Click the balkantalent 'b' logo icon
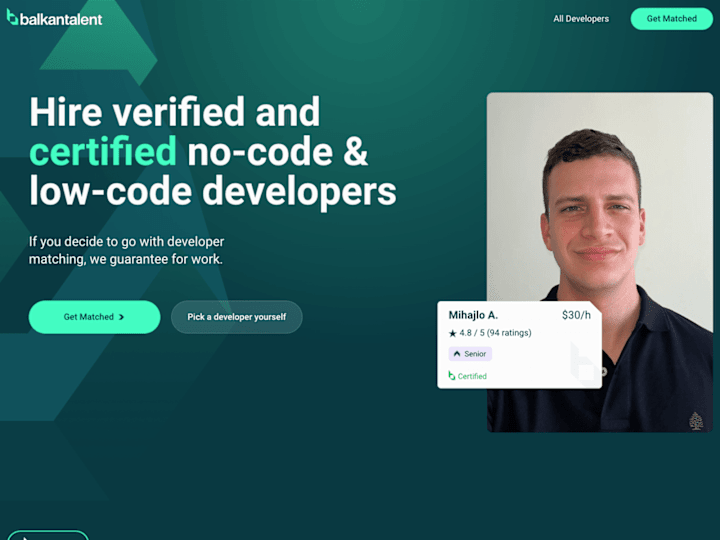This screenshot has width=720, height=540. click(12, 17)
